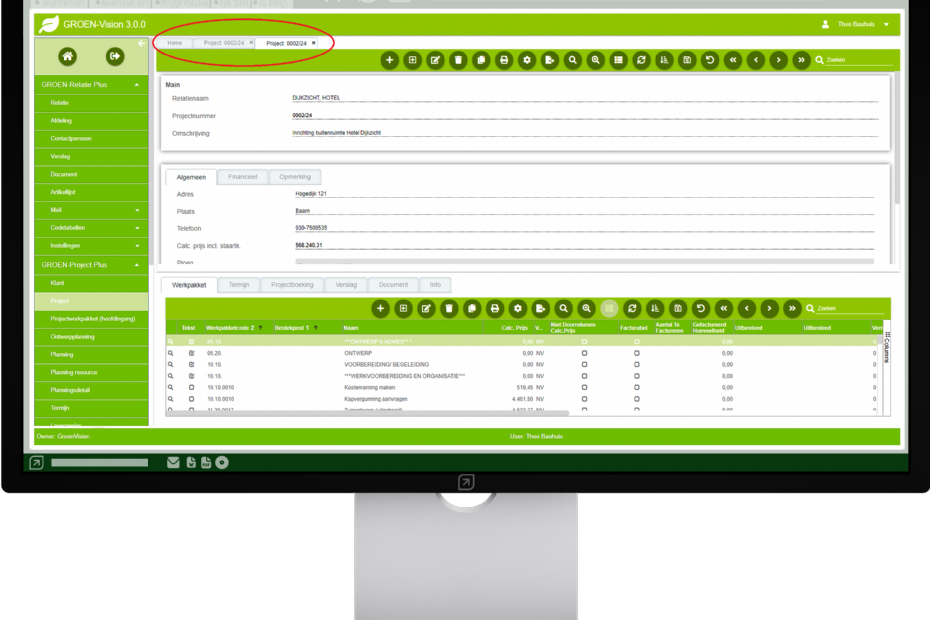The height and width of the screenshot is (620, 930).
Task: Open Ontwerpplanning in the sidebar
Action: click(x=72, y=336)
